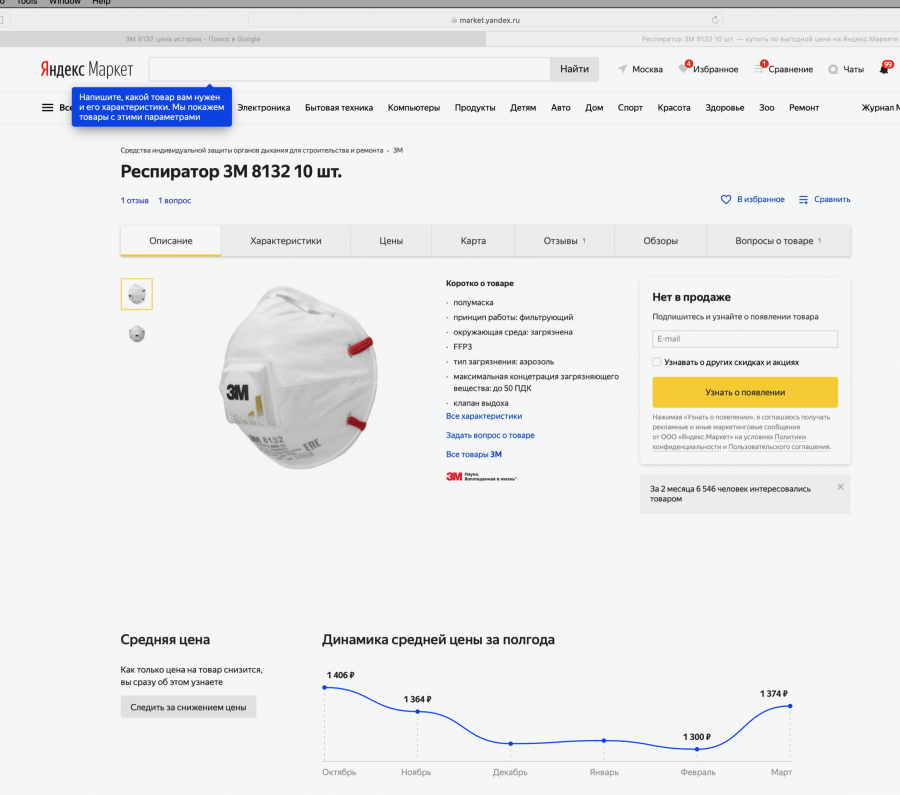Click the Favorites heart icon in header
Screen dimensions: 900x795
684,69
